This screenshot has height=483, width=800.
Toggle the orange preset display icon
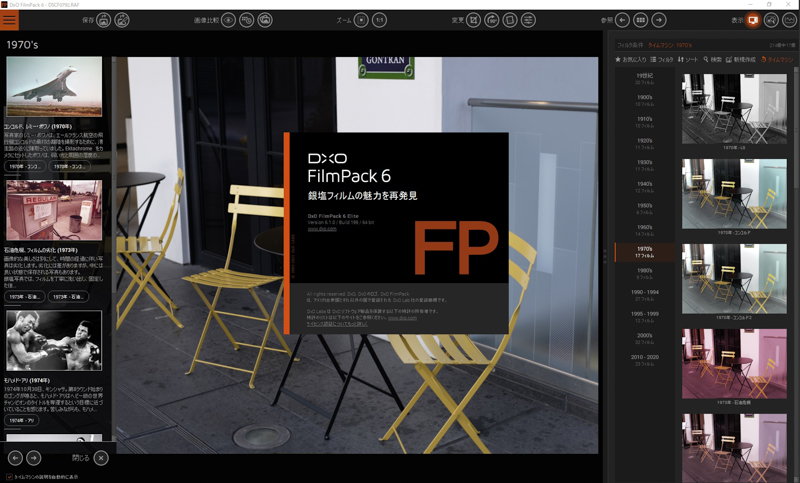click(x=753, y=20)
